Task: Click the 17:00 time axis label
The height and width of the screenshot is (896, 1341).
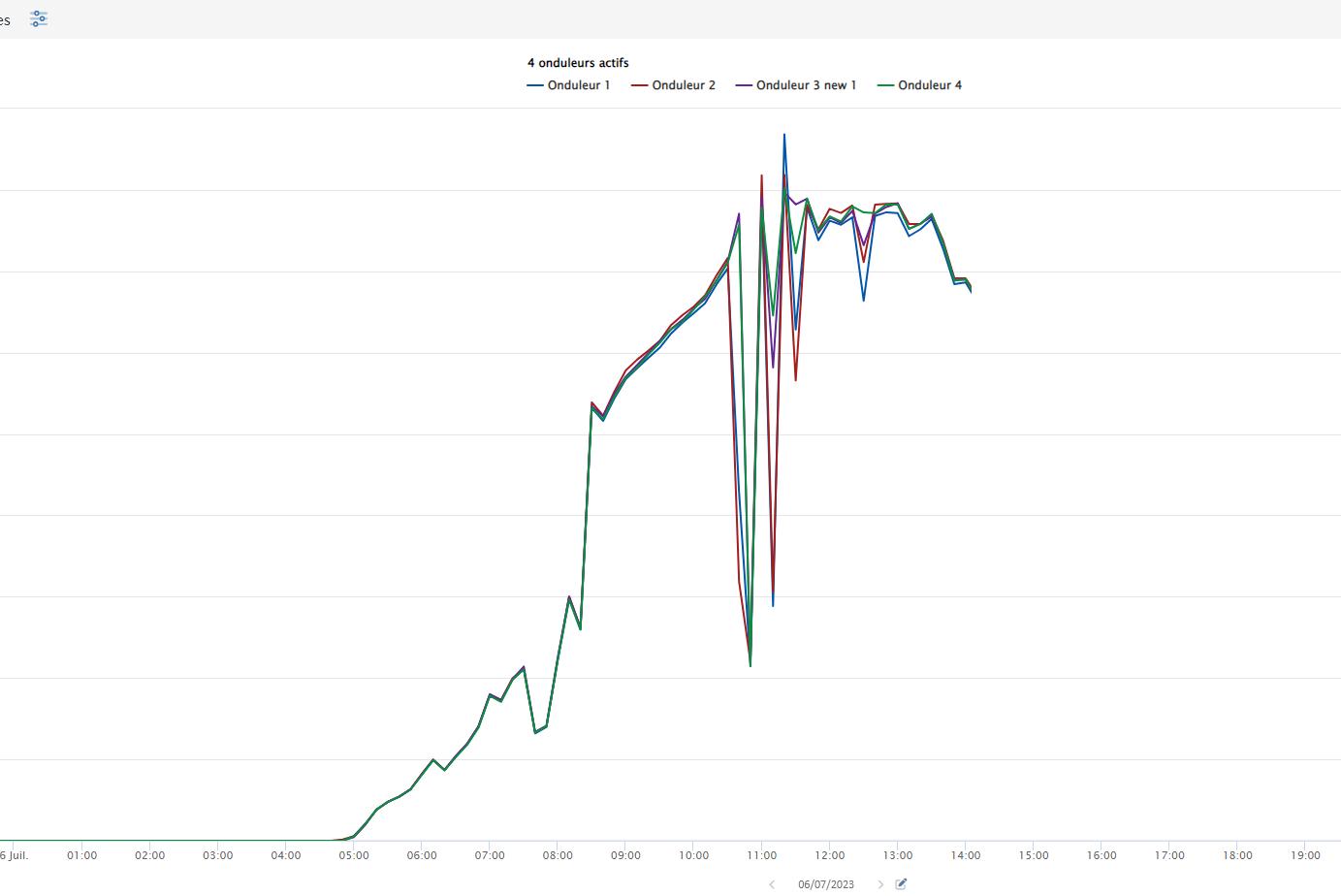Action: coord(1169,855)
